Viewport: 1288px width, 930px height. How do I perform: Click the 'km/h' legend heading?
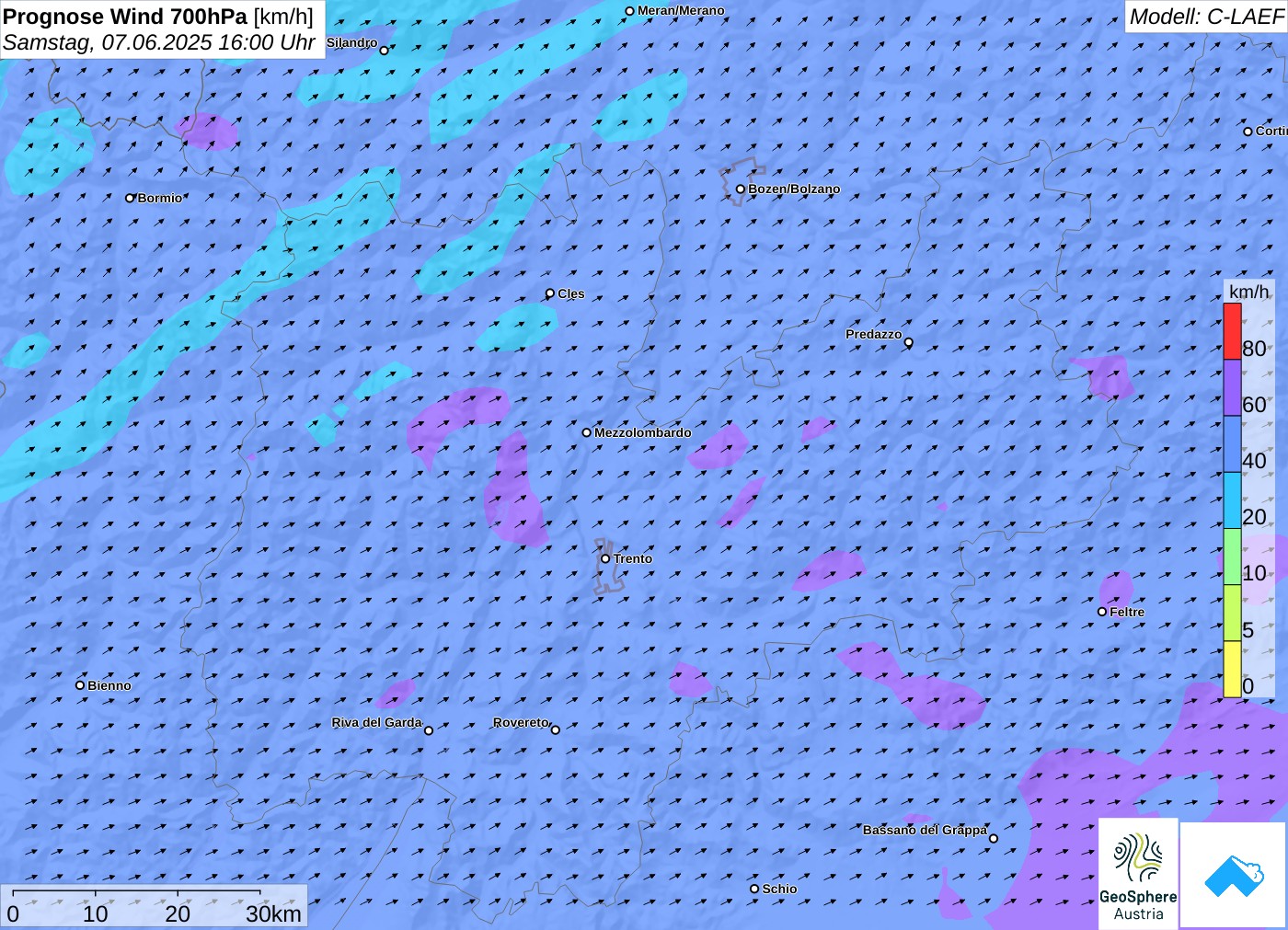(x=1248, y=292)
